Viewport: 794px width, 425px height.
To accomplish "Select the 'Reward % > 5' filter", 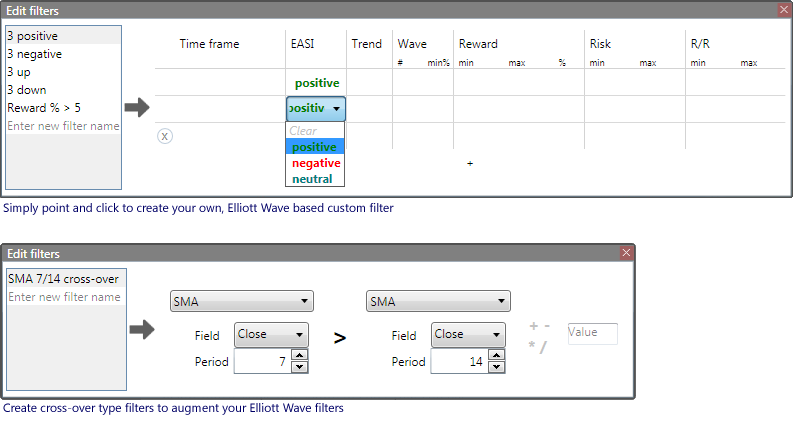I will click(x=44, y=108).
